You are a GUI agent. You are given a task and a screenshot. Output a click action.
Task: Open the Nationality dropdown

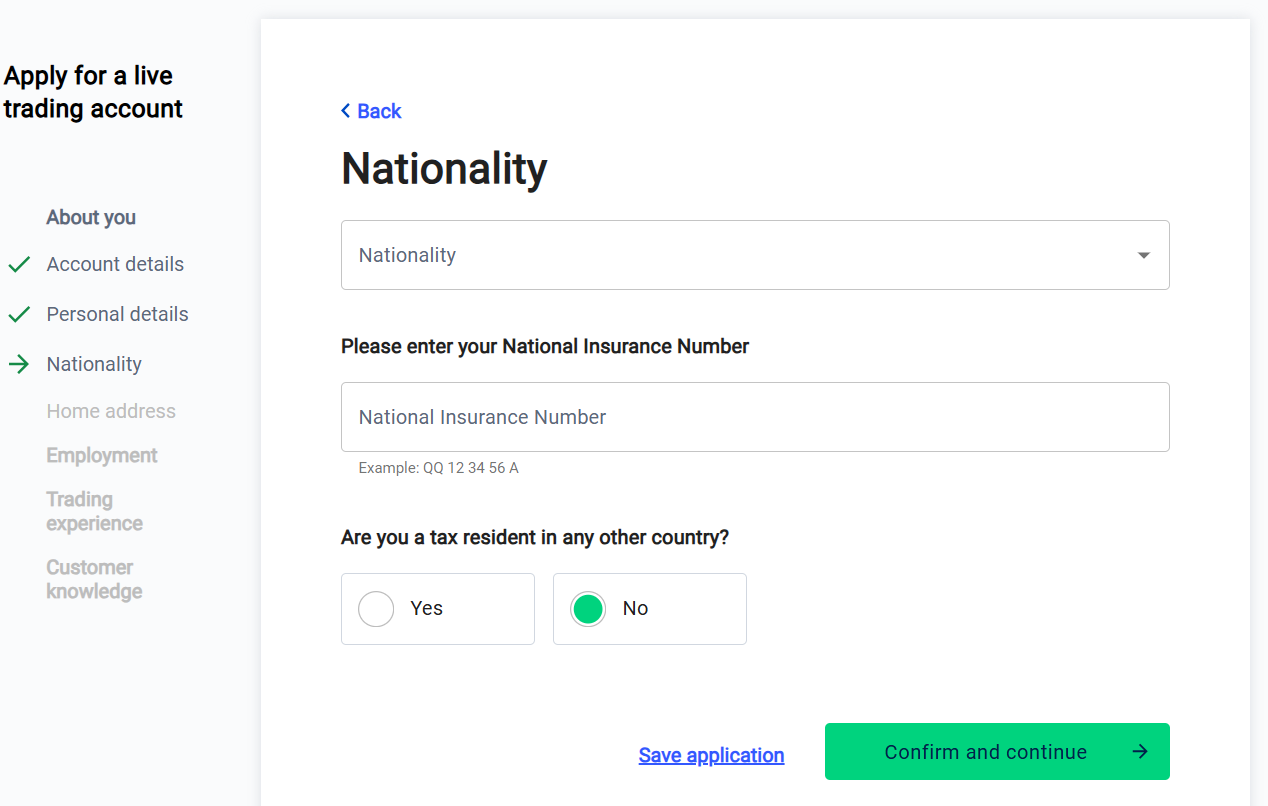point(740,255)
